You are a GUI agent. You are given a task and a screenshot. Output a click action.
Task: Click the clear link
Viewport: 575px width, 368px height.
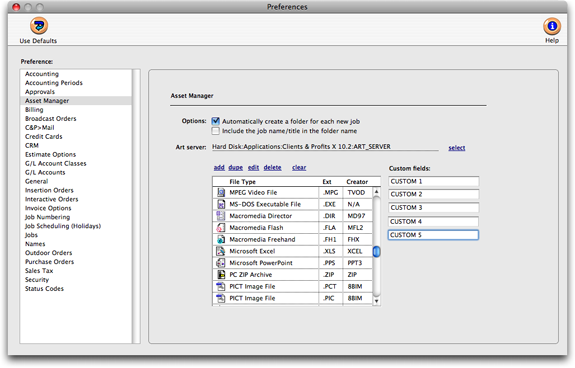click(x=299, y=168)
